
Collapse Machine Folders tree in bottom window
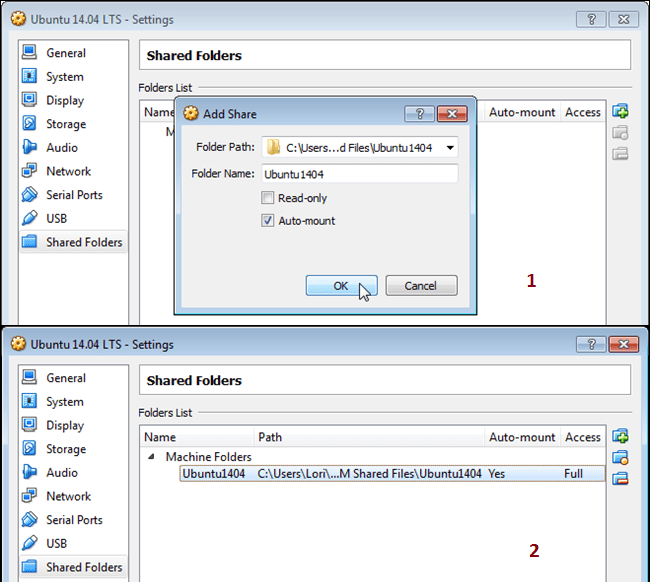pyautogui.click(x=152, y=457)
